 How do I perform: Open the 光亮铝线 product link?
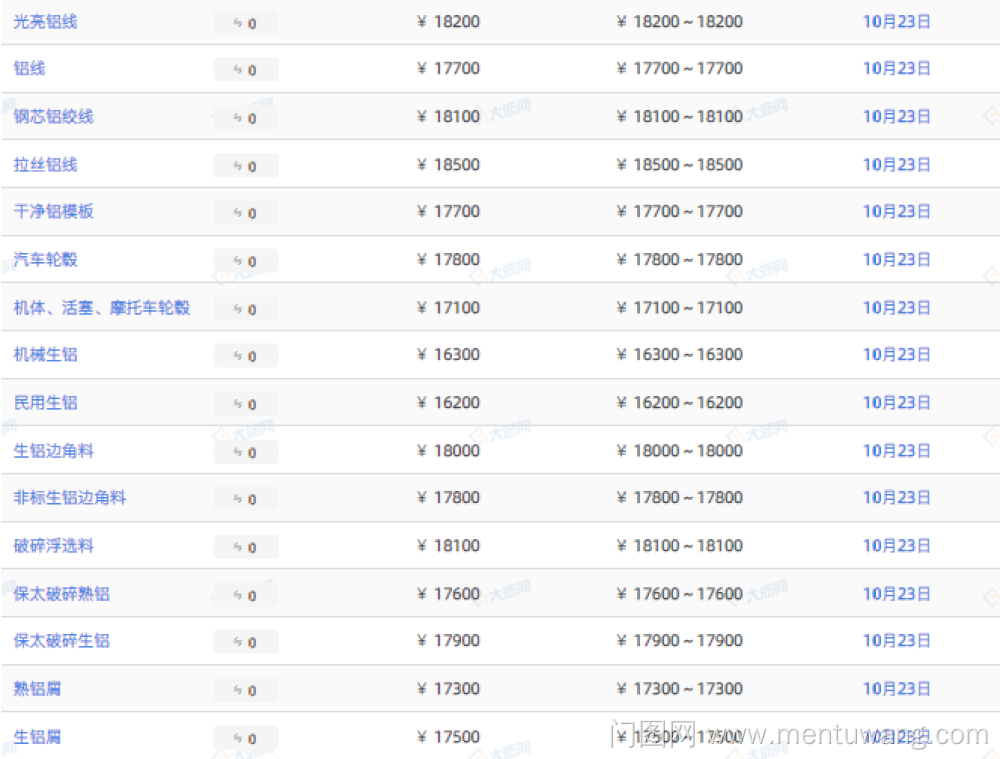[x=45, y=21]
